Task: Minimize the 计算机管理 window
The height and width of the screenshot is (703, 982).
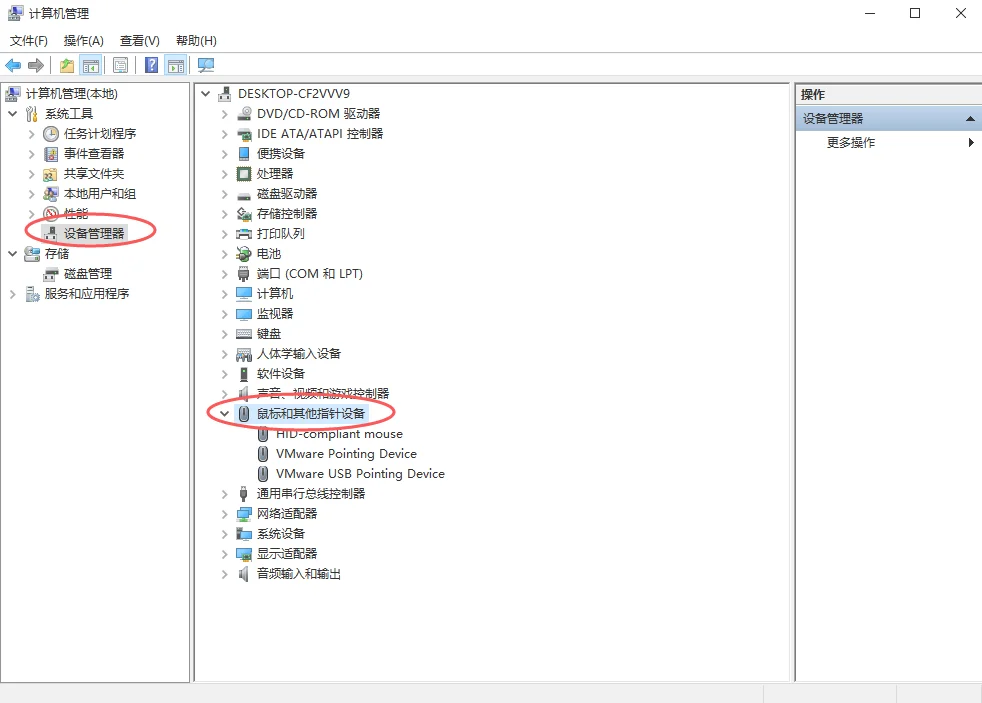Action: tap(870, 13)
